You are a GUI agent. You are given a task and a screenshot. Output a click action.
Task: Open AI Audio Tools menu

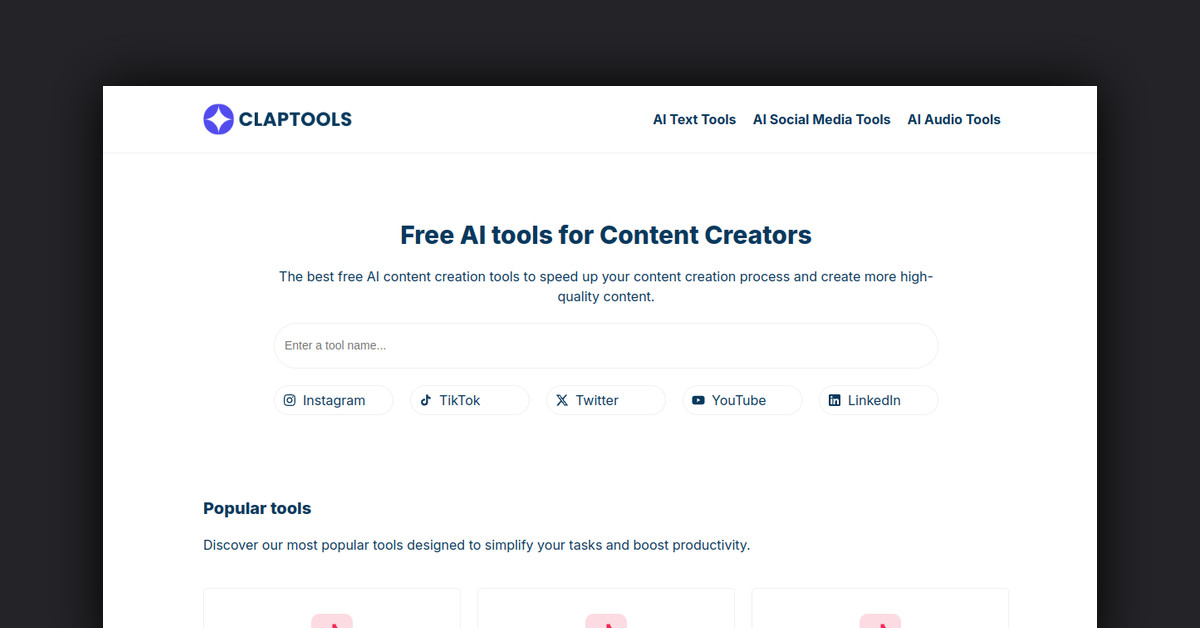click(953, 119)
